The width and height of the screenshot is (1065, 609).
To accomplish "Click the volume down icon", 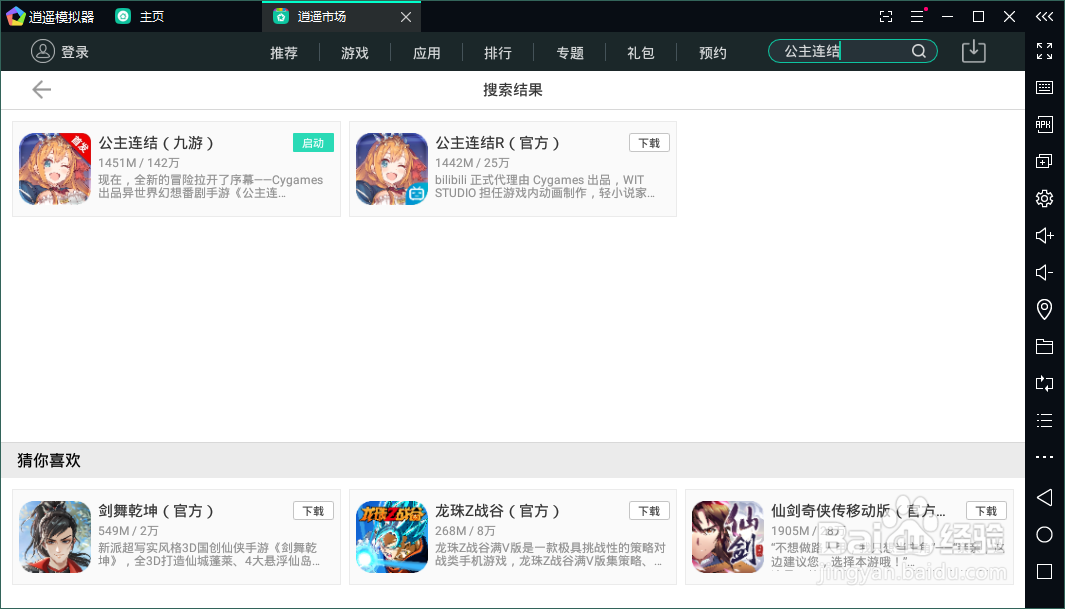I will [x=1045, y=272].
